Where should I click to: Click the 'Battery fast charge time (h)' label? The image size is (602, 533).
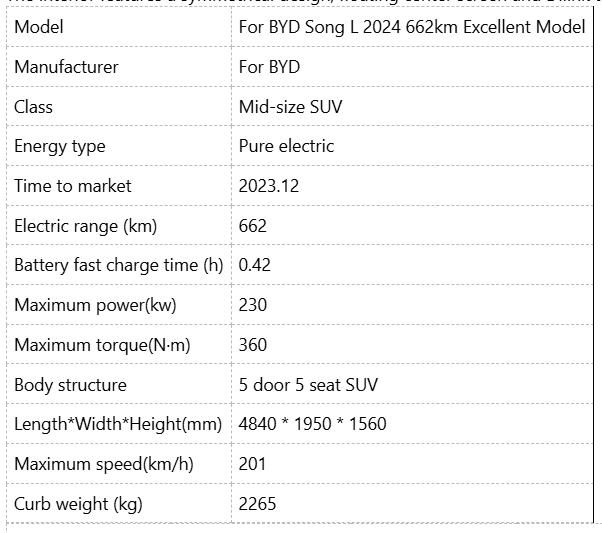tap(118, 266)
